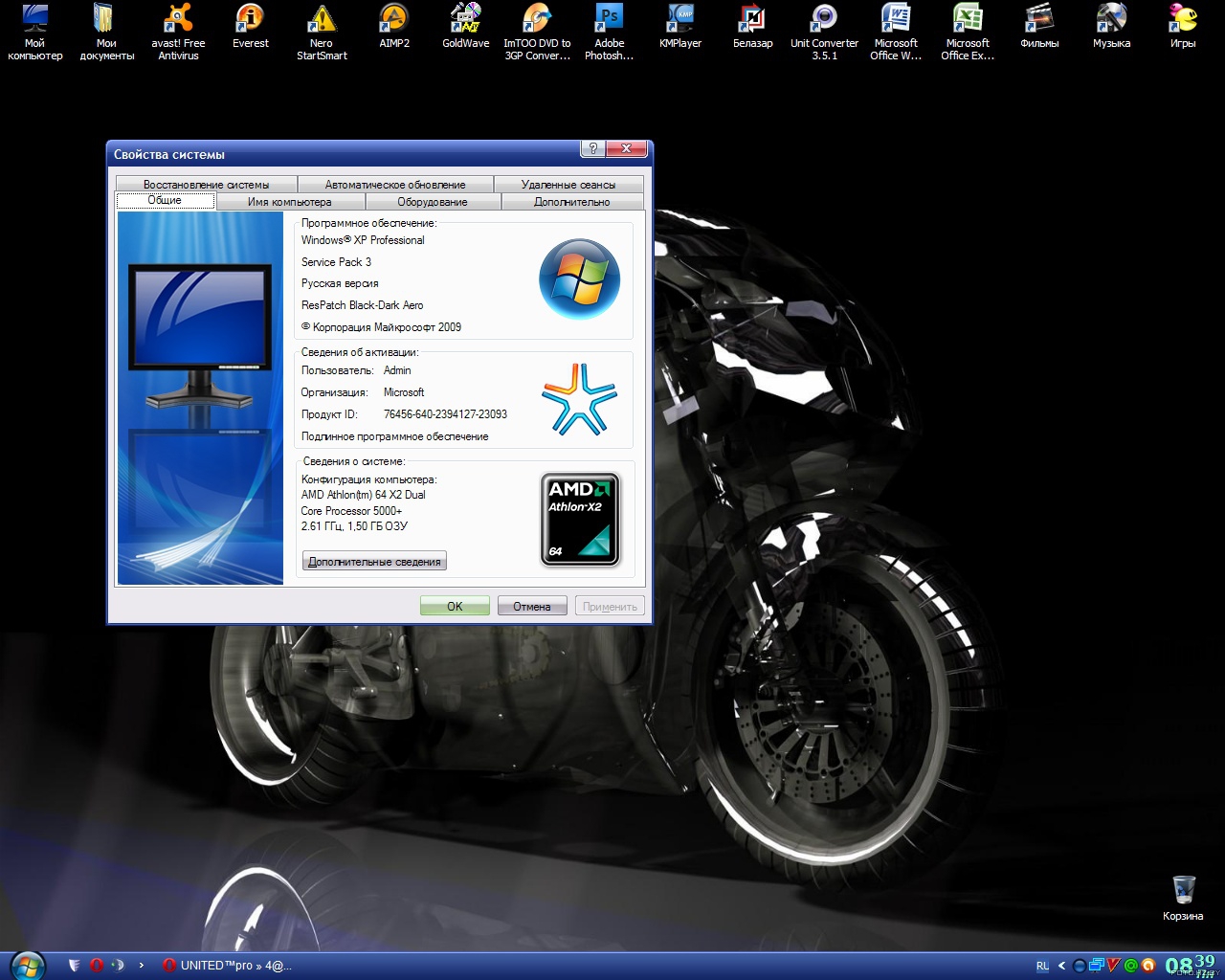Show hidden tray icons arrow
Screen dimensions: 1225x980
pyautogui.click(x=1061, y=966)
